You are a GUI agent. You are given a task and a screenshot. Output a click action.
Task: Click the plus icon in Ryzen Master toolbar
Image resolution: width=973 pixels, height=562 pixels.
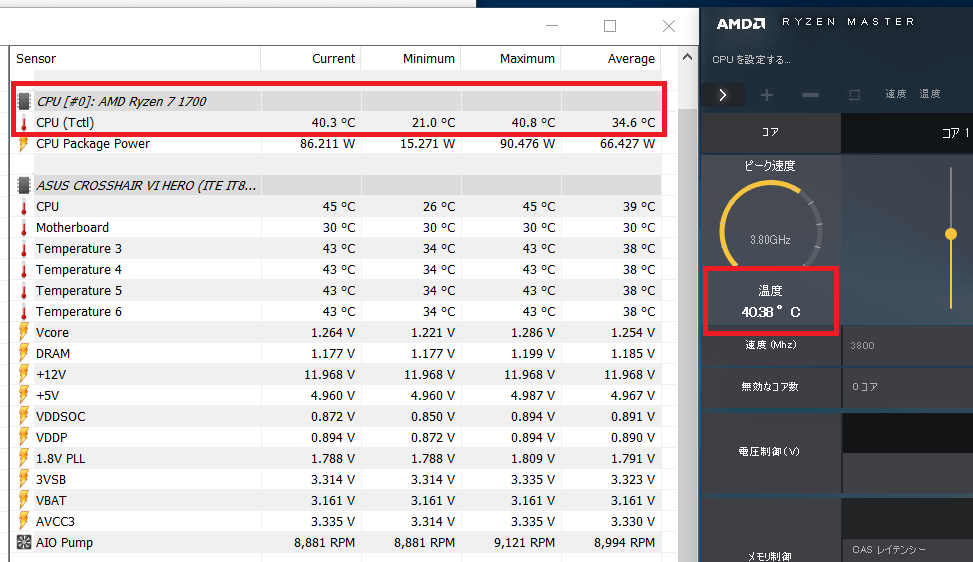(x=767, y=95)
